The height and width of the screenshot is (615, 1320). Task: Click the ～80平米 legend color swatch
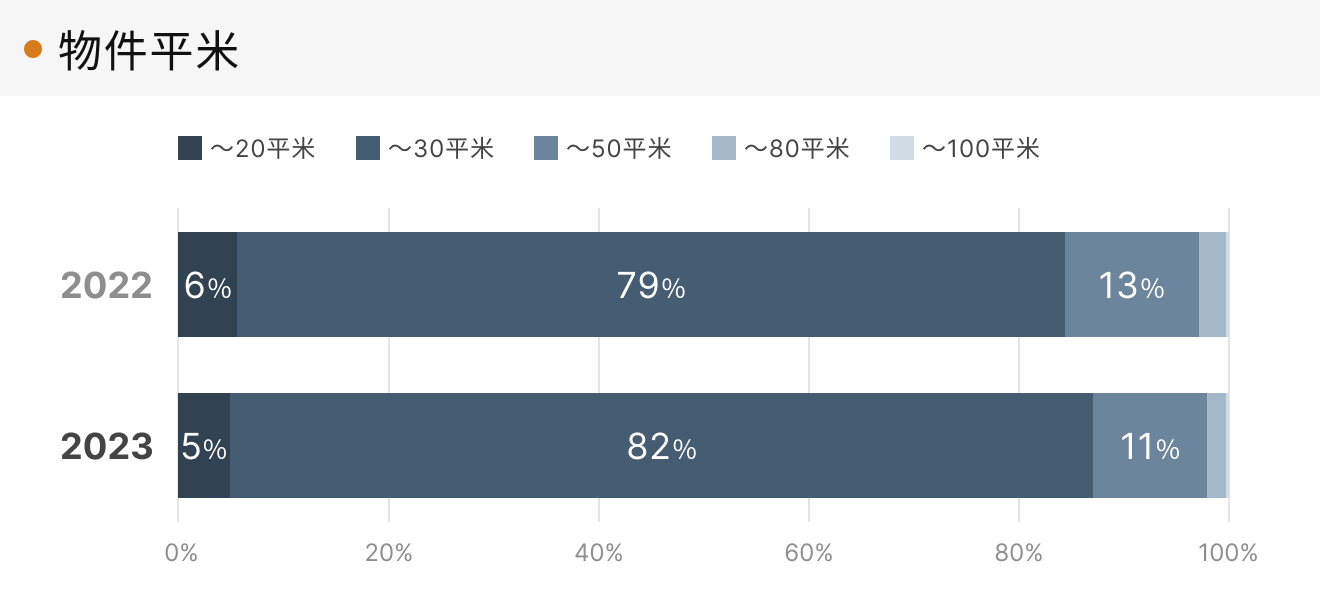[724, 148]
